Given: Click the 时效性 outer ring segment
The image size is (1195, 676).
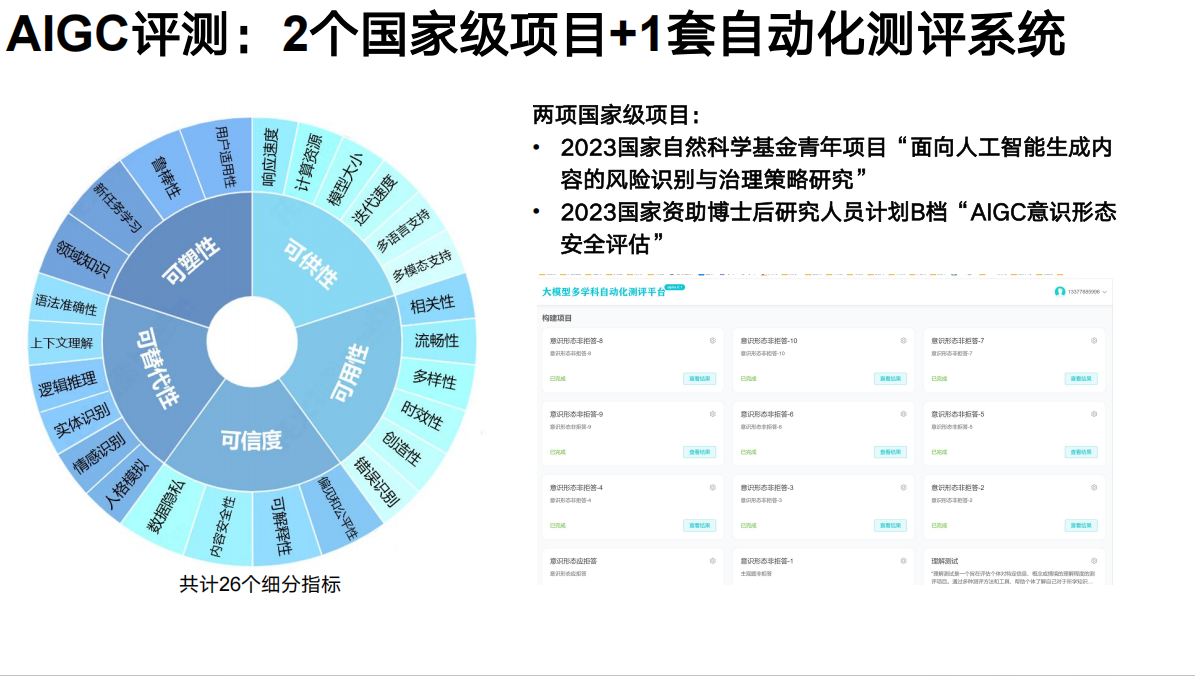Looking at the screenshot, I should pyautogui.click(x=422, y=415).
